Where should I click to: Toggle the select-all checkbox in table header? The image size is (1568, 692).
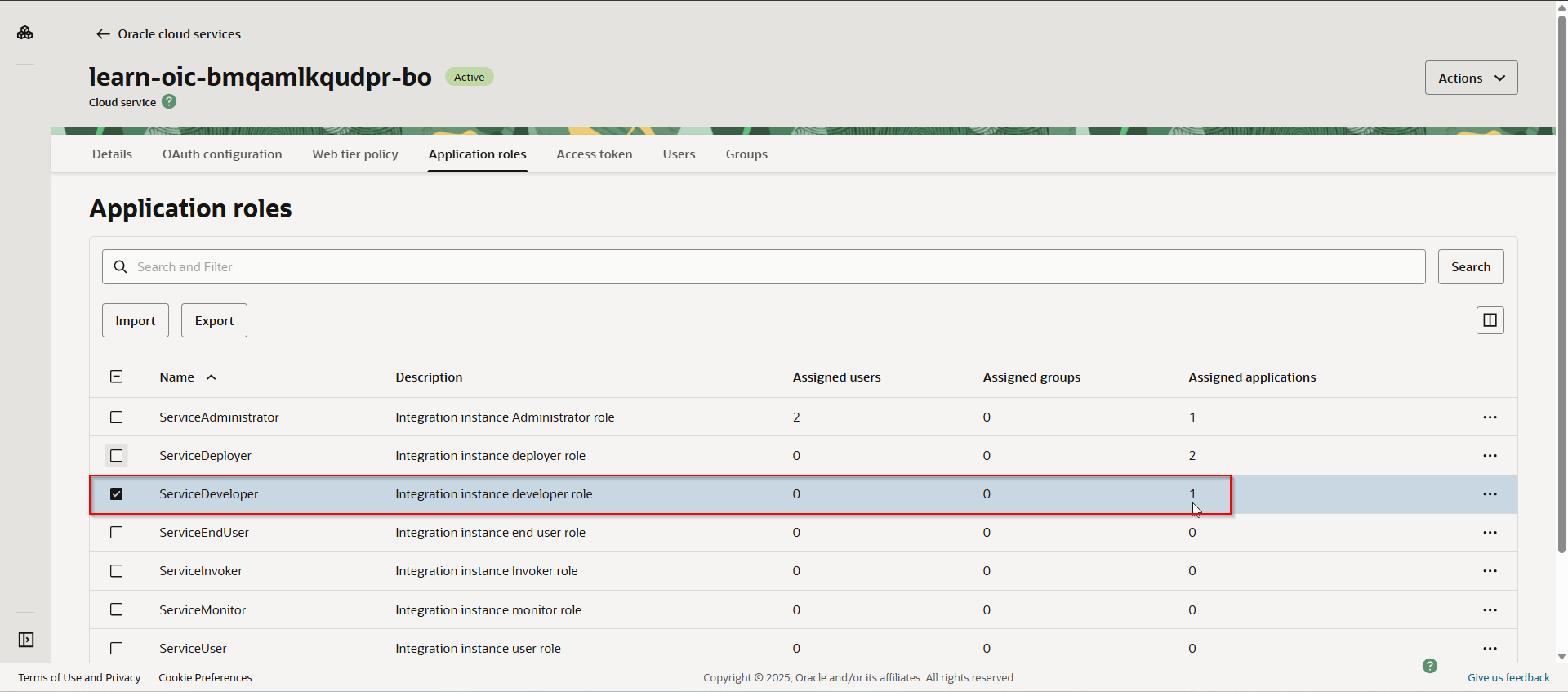tap(117, 377)
